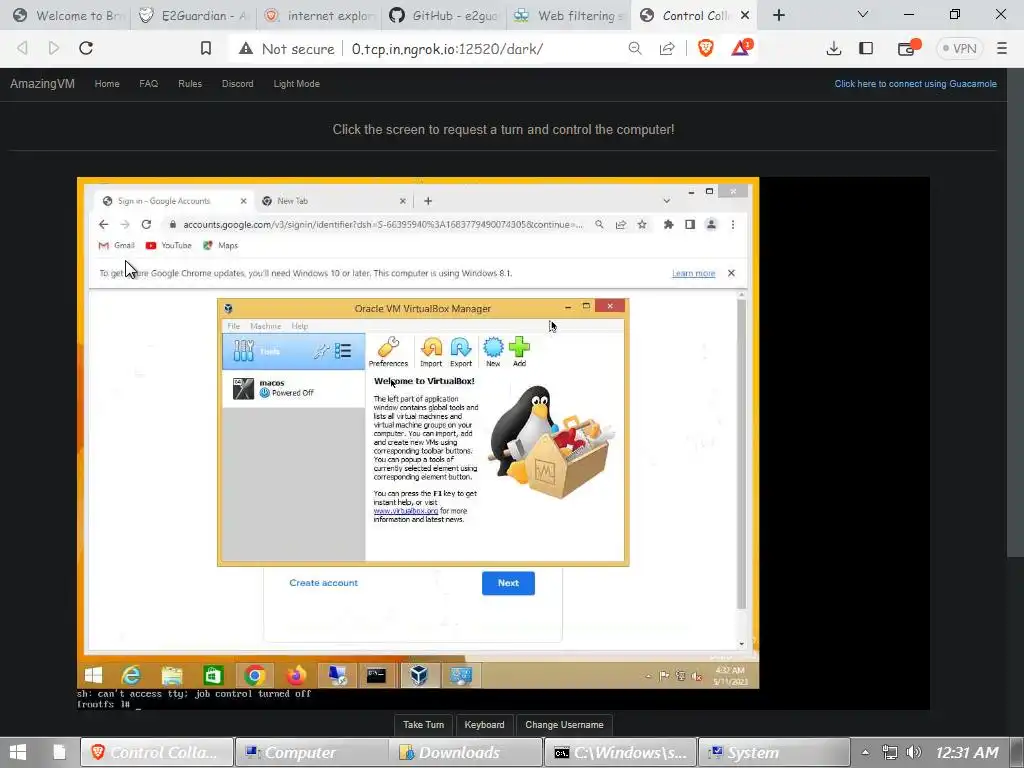This screenshot has width=1024, height=768.
Task: Open Firefox from remote VM taskbar
Action: pyautogui.click(x=296, y=675)
